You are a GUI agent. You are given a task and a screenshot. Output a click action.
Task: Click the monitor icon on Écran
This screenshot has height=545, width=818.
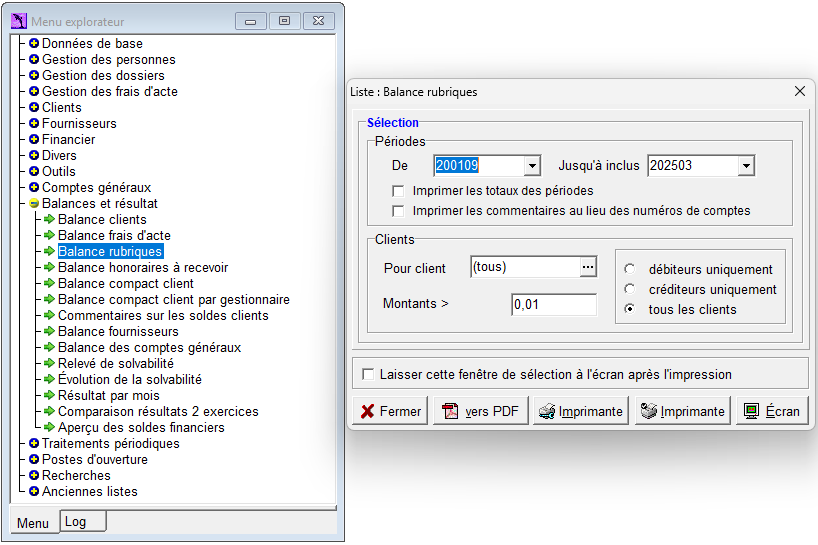[751, 411]
